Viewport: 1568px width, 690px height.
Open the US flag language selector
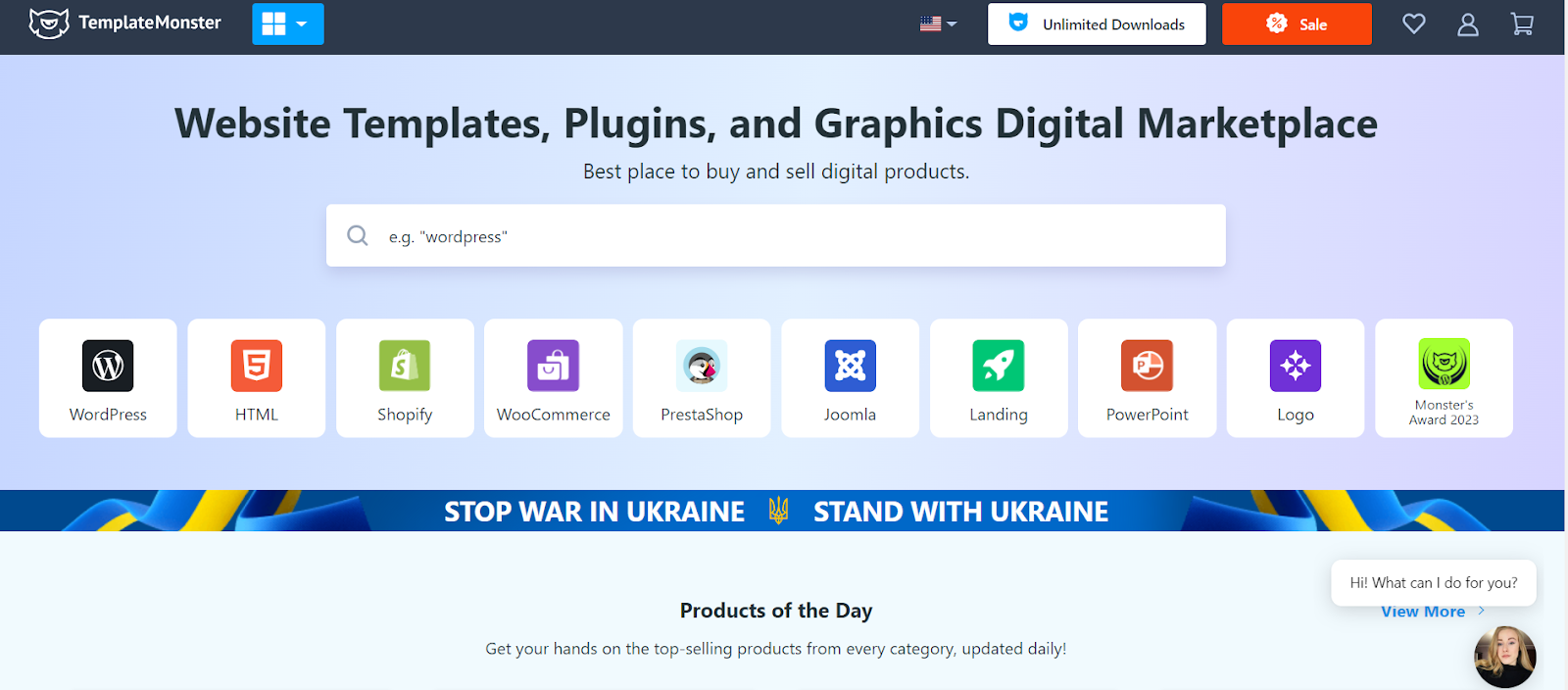(938, 25)
